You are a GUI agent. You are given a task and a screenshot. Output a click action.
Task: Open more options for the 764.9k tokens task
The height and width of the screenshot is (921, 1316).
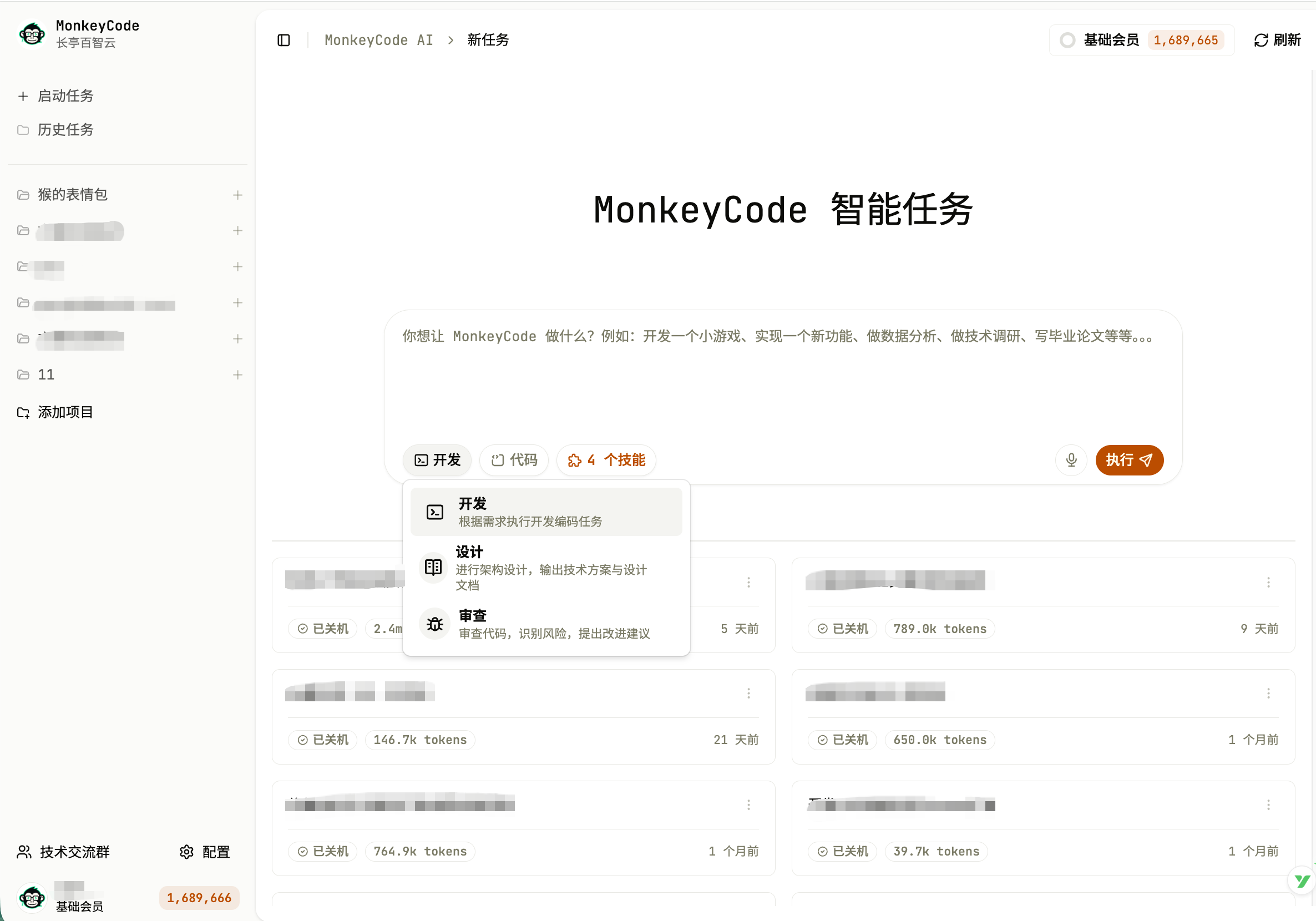(748, 804)
